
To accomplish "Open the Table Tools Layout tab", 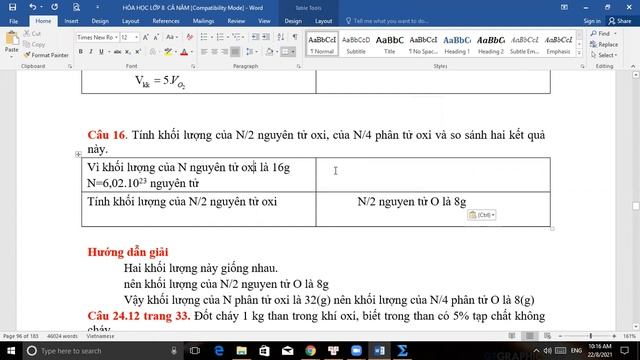I will (323, 21).
